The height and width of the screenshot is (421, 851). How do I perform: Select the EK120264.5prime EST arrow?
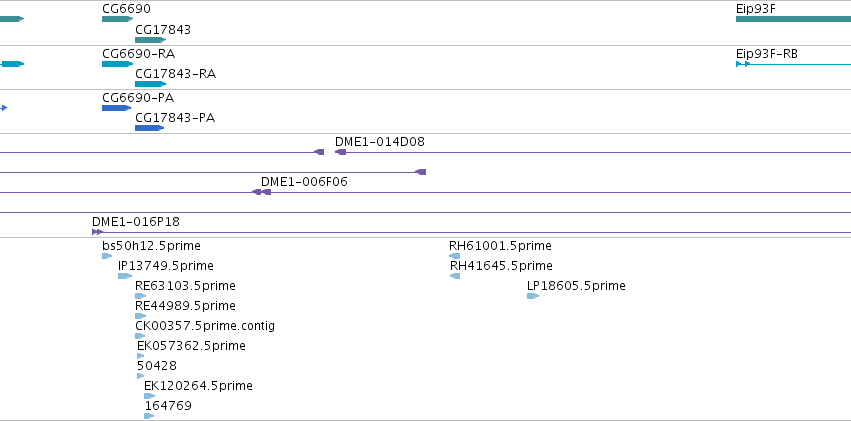click(x=149, y=396)
